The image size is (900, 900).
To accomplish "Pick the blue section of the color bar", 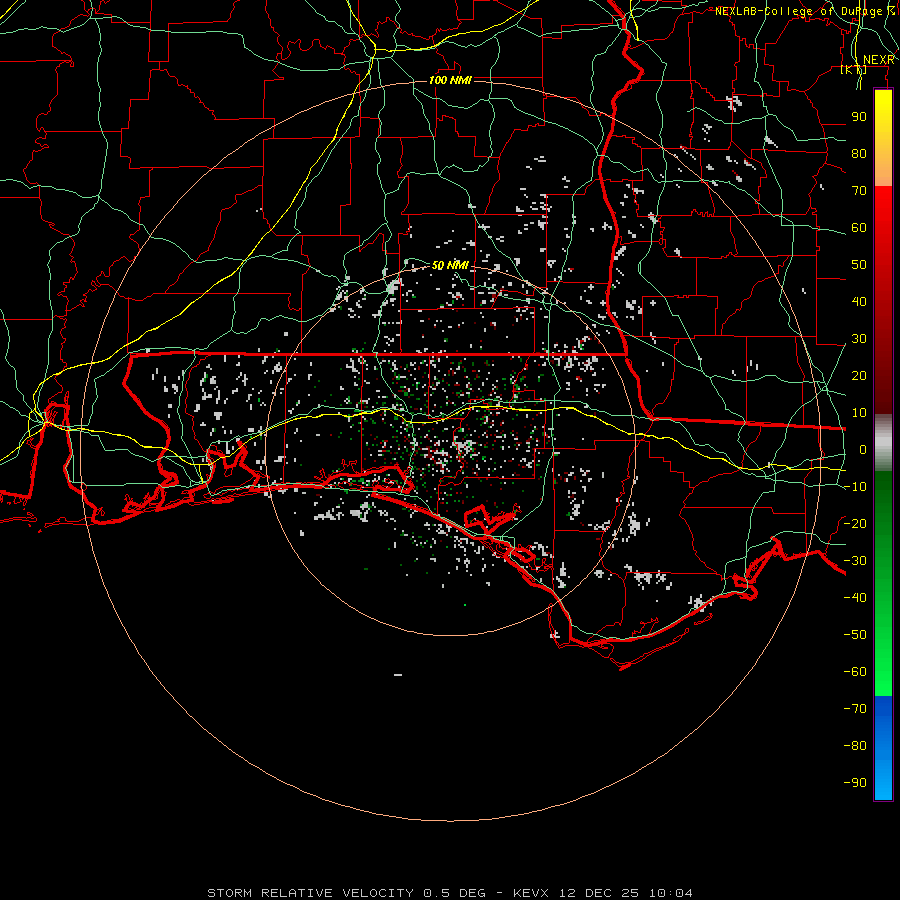I will pyautogui.click(x=883, y=748).
